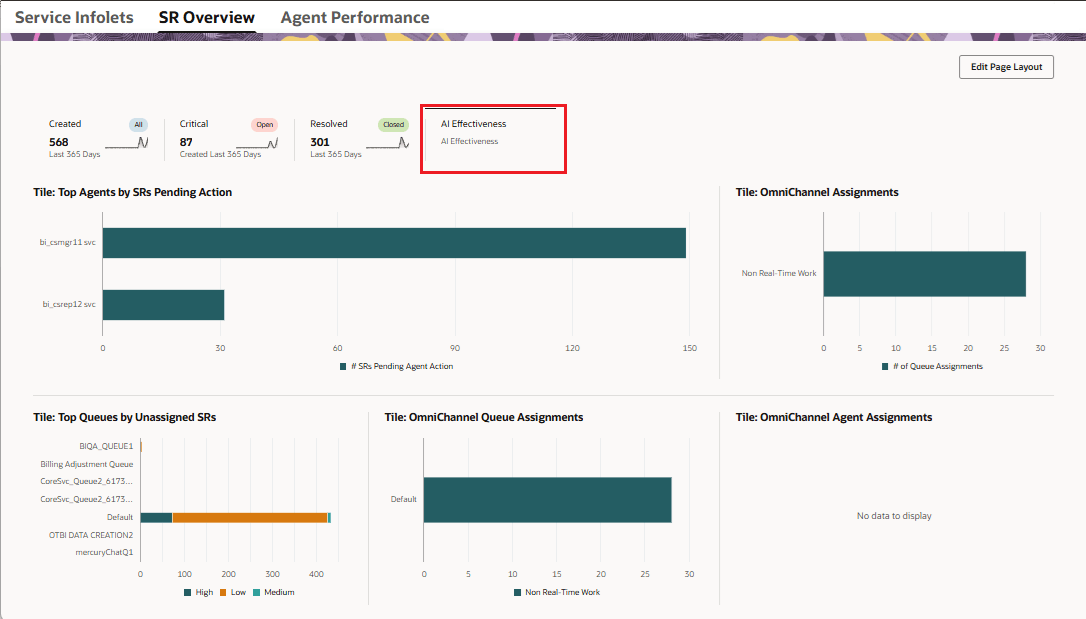1086x619 pixels.
Task: Click the 568 Created count
Action: [x=59, y=142]
